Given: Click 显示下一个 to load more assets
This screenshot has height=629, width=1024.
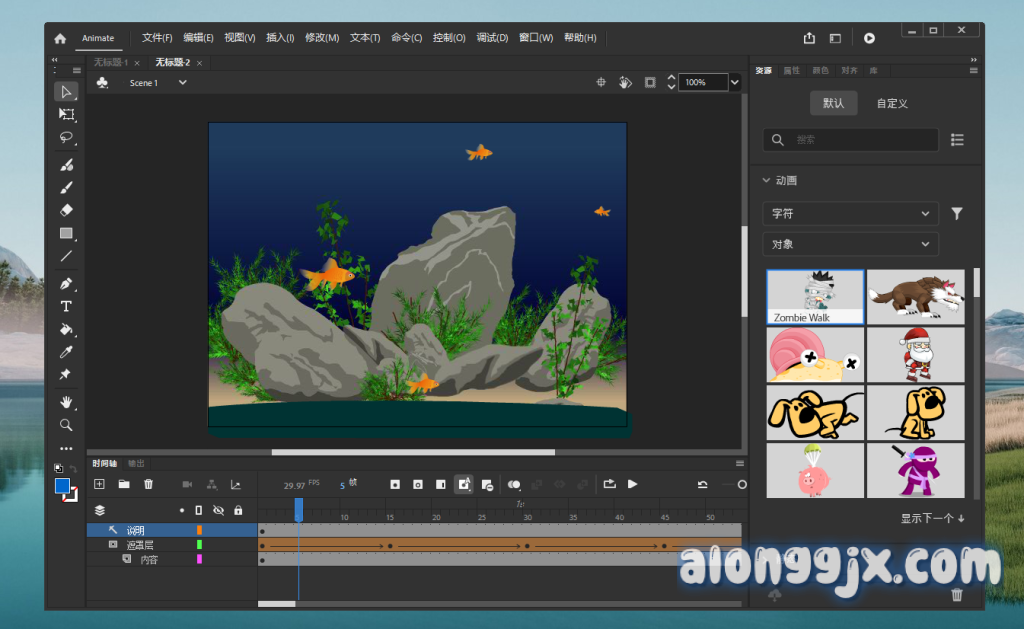Looking at the screenshot, I should click(932, 518).
